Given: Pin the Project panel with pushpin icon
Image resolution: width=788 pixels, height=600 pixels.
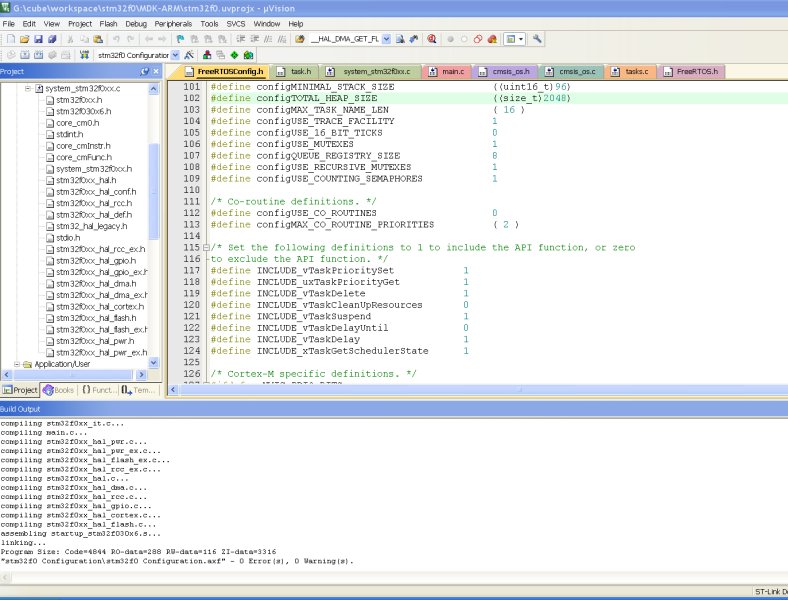Looking at the screenshot, I should click(x=144, y=72).
